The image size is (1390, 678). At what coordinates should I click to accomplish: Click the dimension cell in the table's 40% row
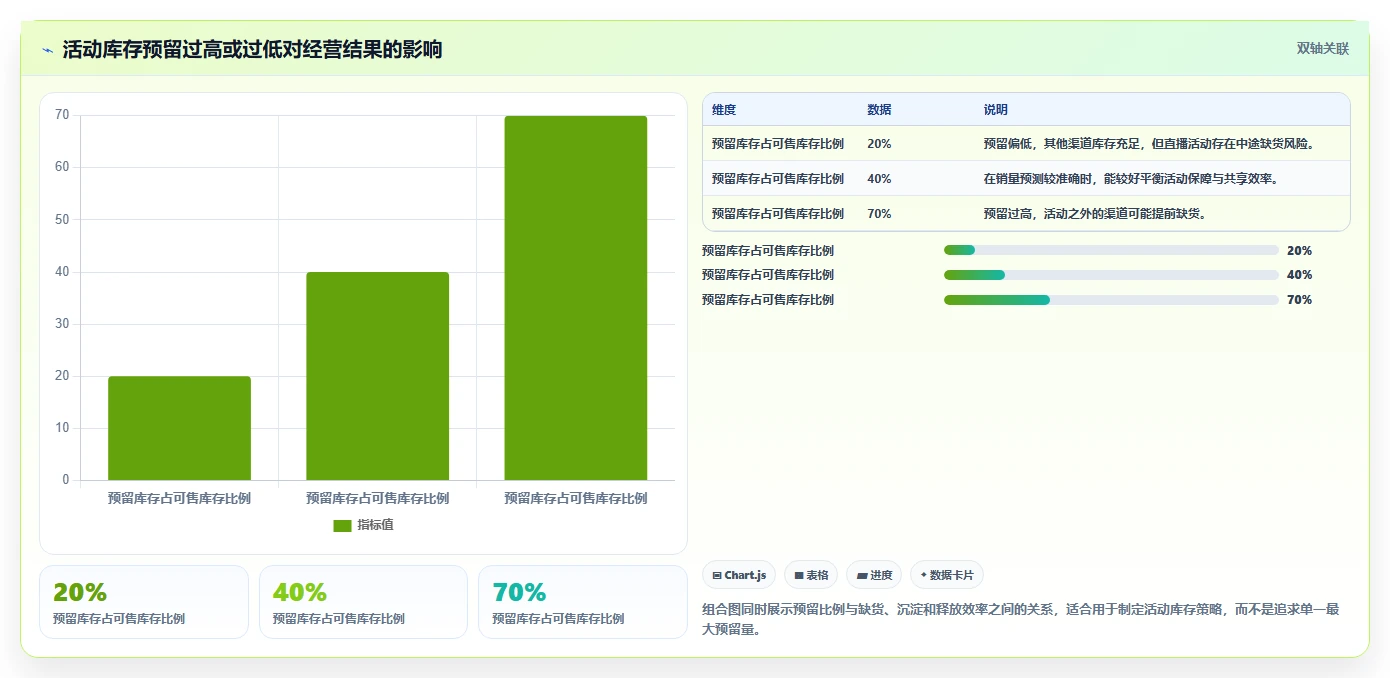[x=778, y=179]
